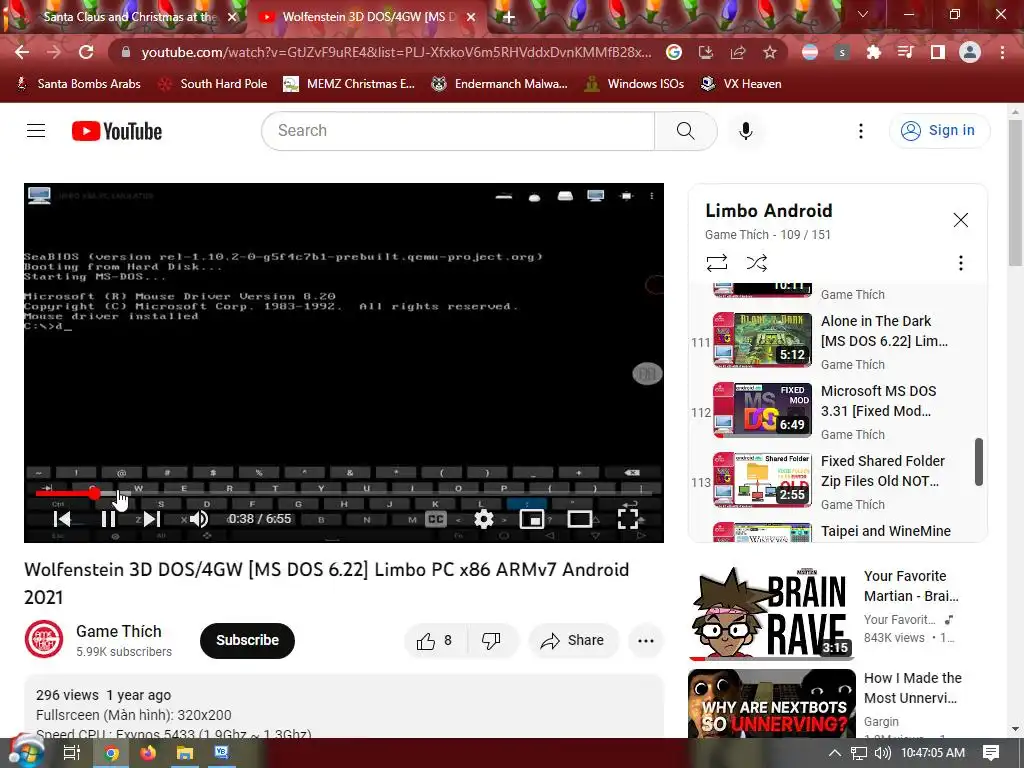Skip to previous playlist video
Image resolution: width=1024 pixels, height=768 pixels.
(x=62, y=519)
